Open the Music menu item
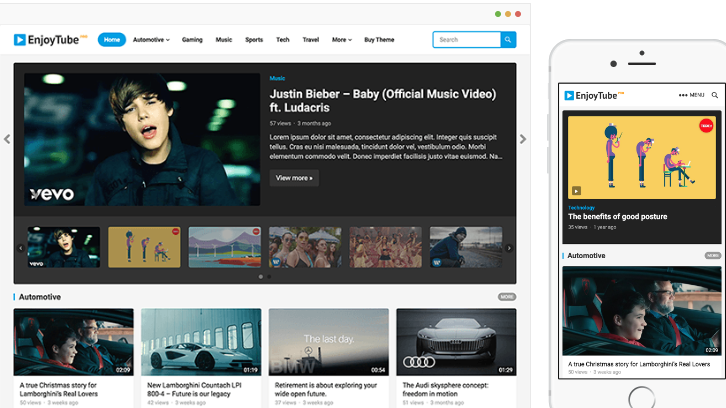The height and width of the screenshot is (408, 726). (x=224, y=40)
